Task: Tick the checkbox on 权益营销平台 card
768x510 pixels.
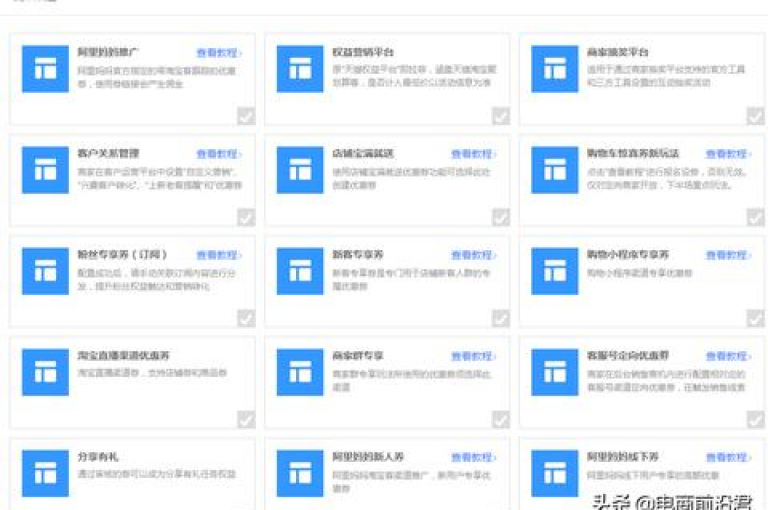Action: [501, 116]
